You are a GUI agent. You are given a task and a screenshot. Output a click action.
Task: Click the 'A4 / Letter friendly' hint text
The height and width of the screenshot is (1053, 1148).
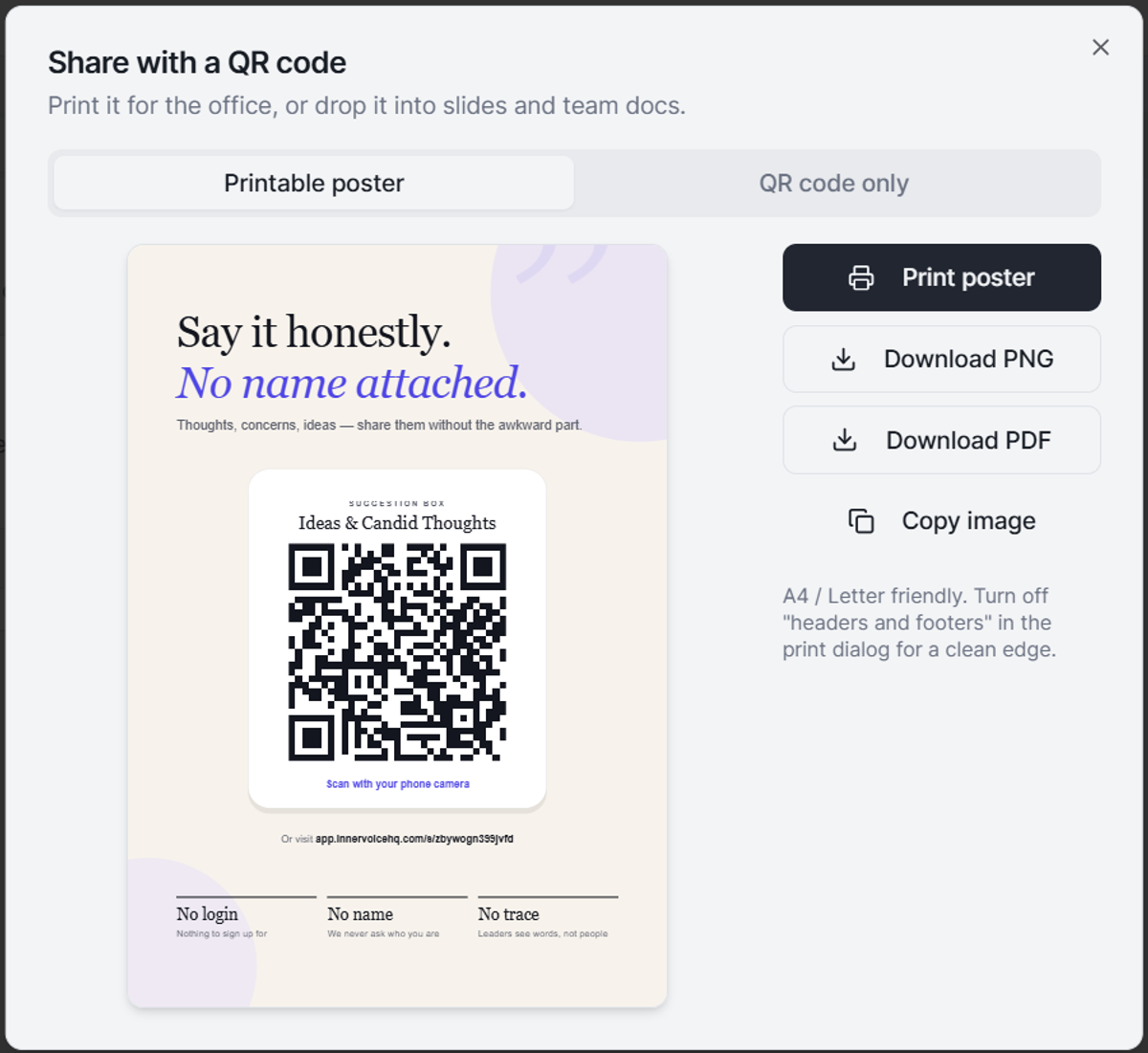point(919,623)
